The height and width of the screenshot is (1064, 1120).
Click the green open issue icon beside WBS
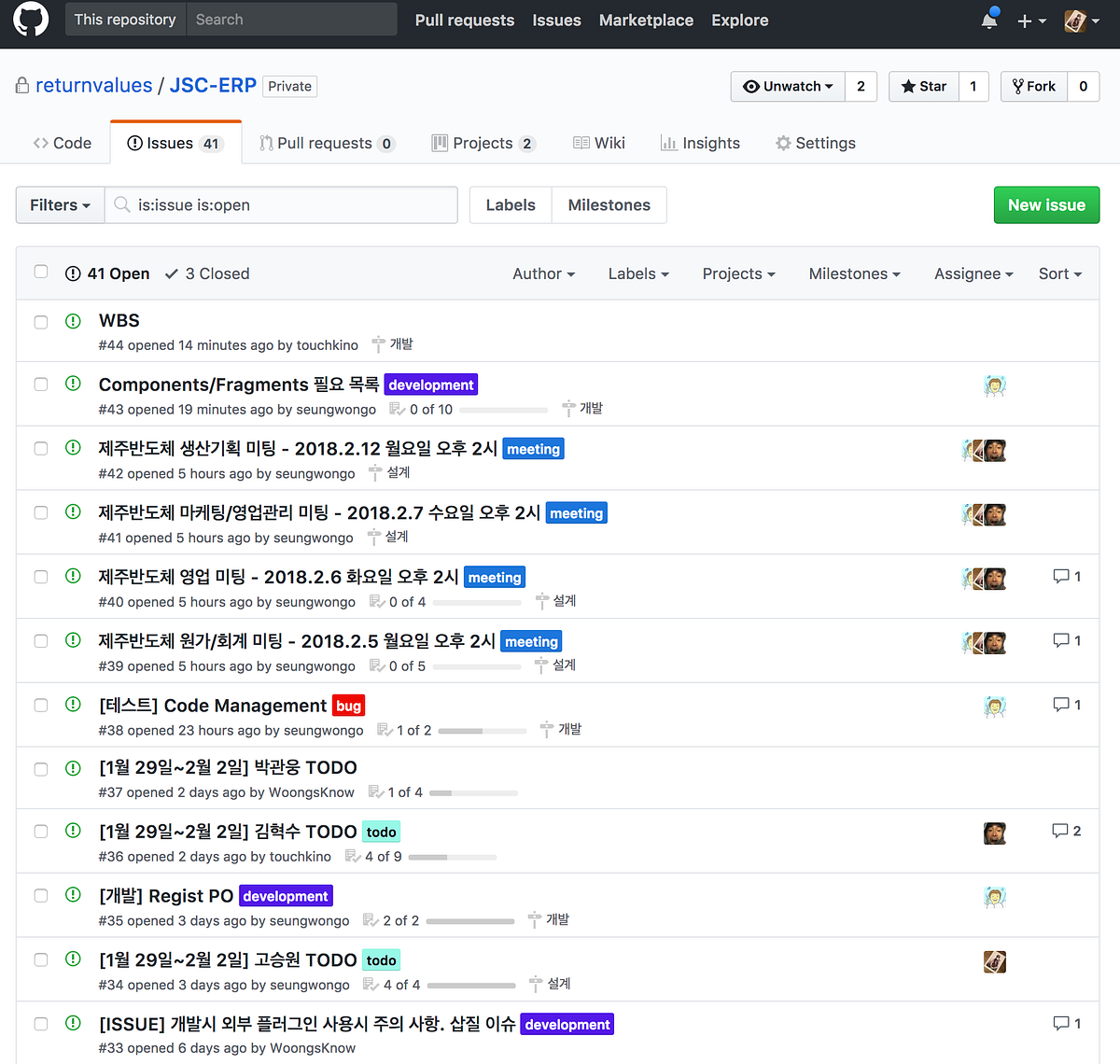point(73,321)
